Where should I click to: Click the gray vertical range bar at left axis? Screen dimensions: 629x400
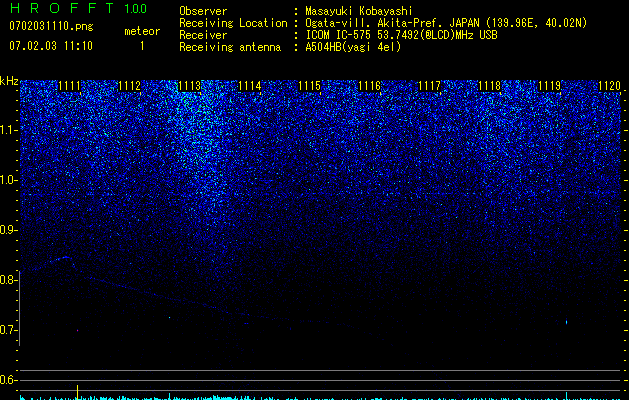(20, 308)
